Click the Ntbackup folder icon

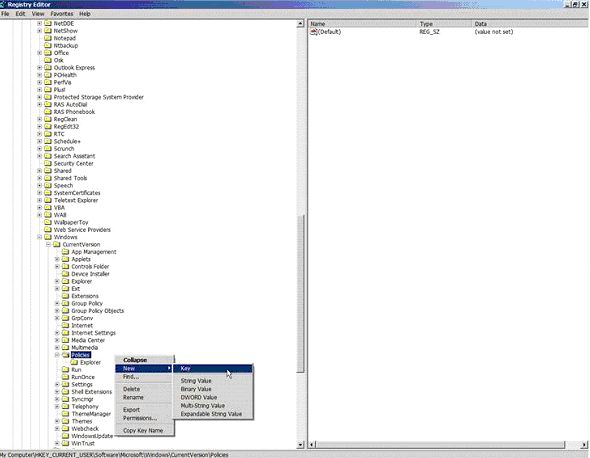(48, 46)
